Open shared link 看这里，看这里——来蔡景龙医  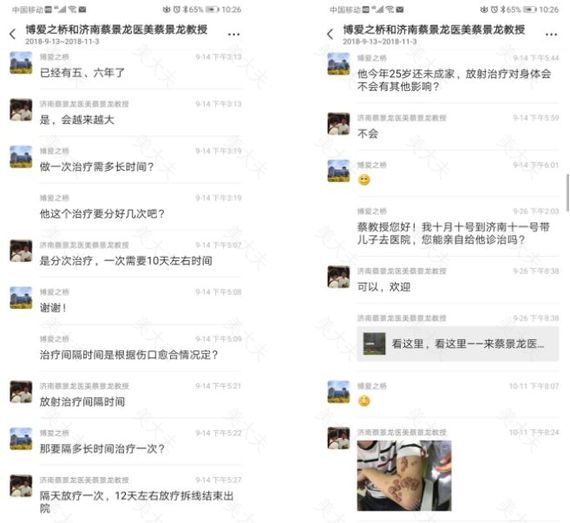coord(458,344)
